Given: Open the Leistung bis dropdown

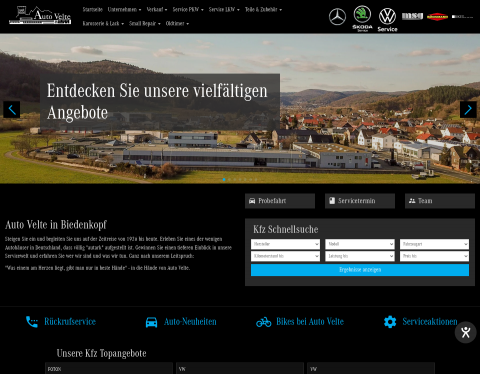Looking at the screenshot, I should tap(360, 256).
